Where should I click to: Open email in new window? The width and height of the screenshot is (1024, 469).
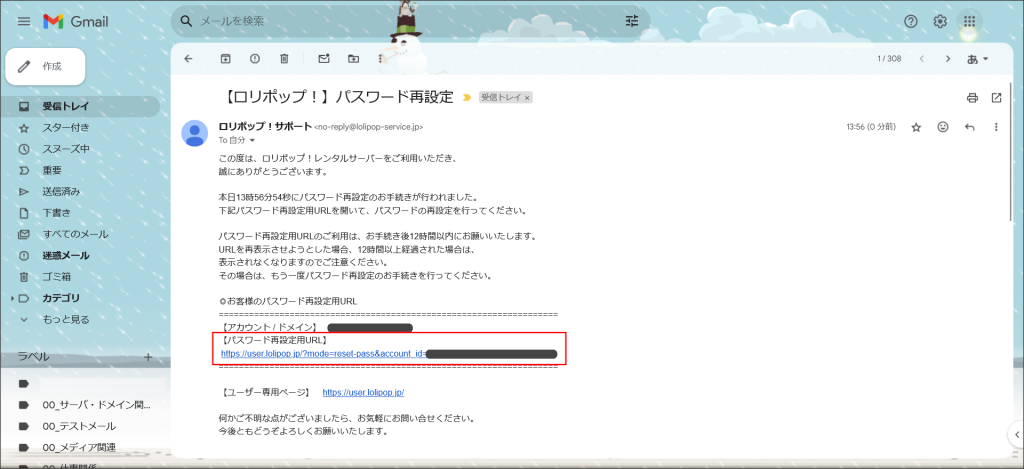tap(997, 98)
